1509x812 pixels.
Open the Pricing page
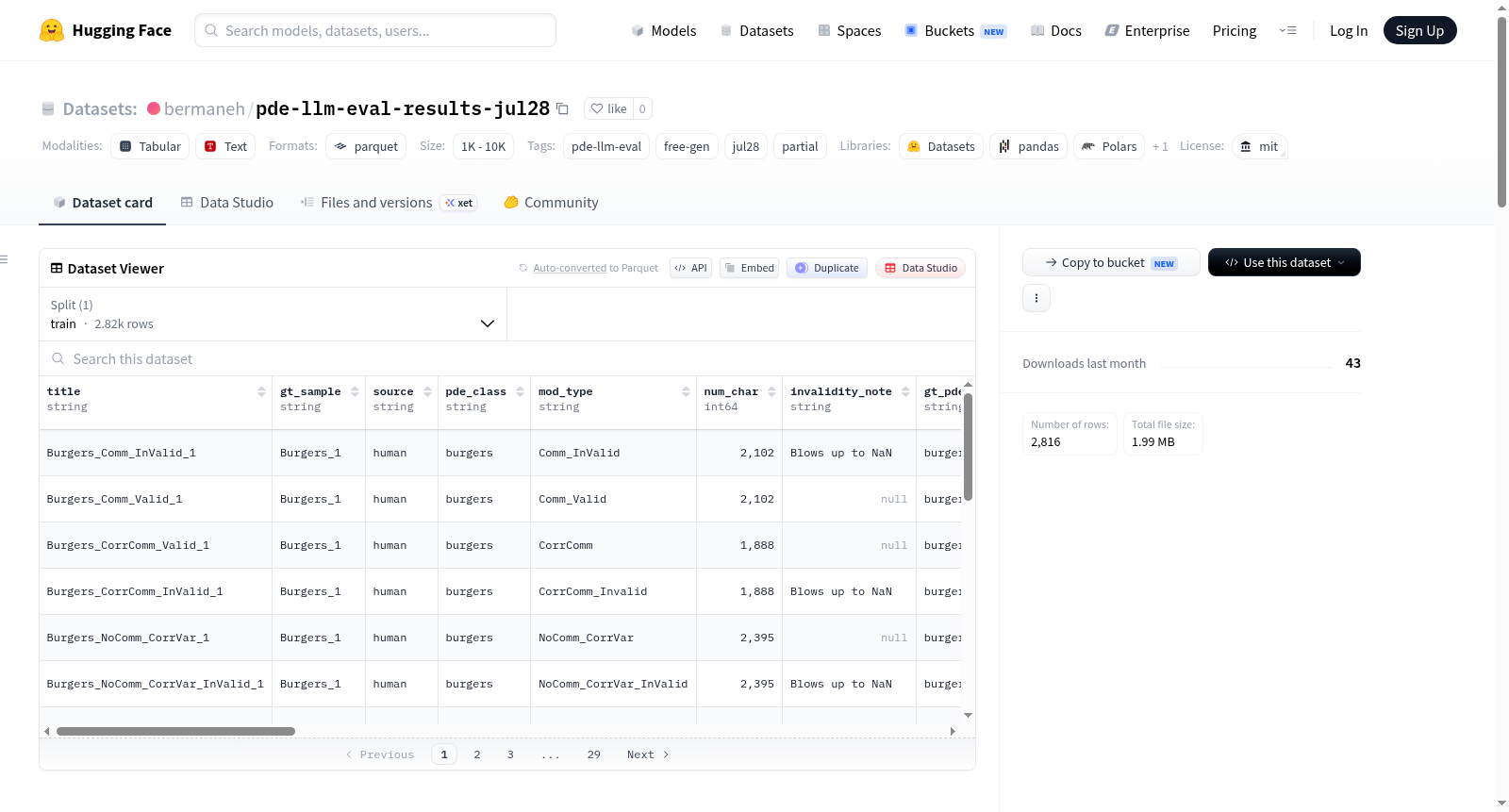pos(1235,30)
